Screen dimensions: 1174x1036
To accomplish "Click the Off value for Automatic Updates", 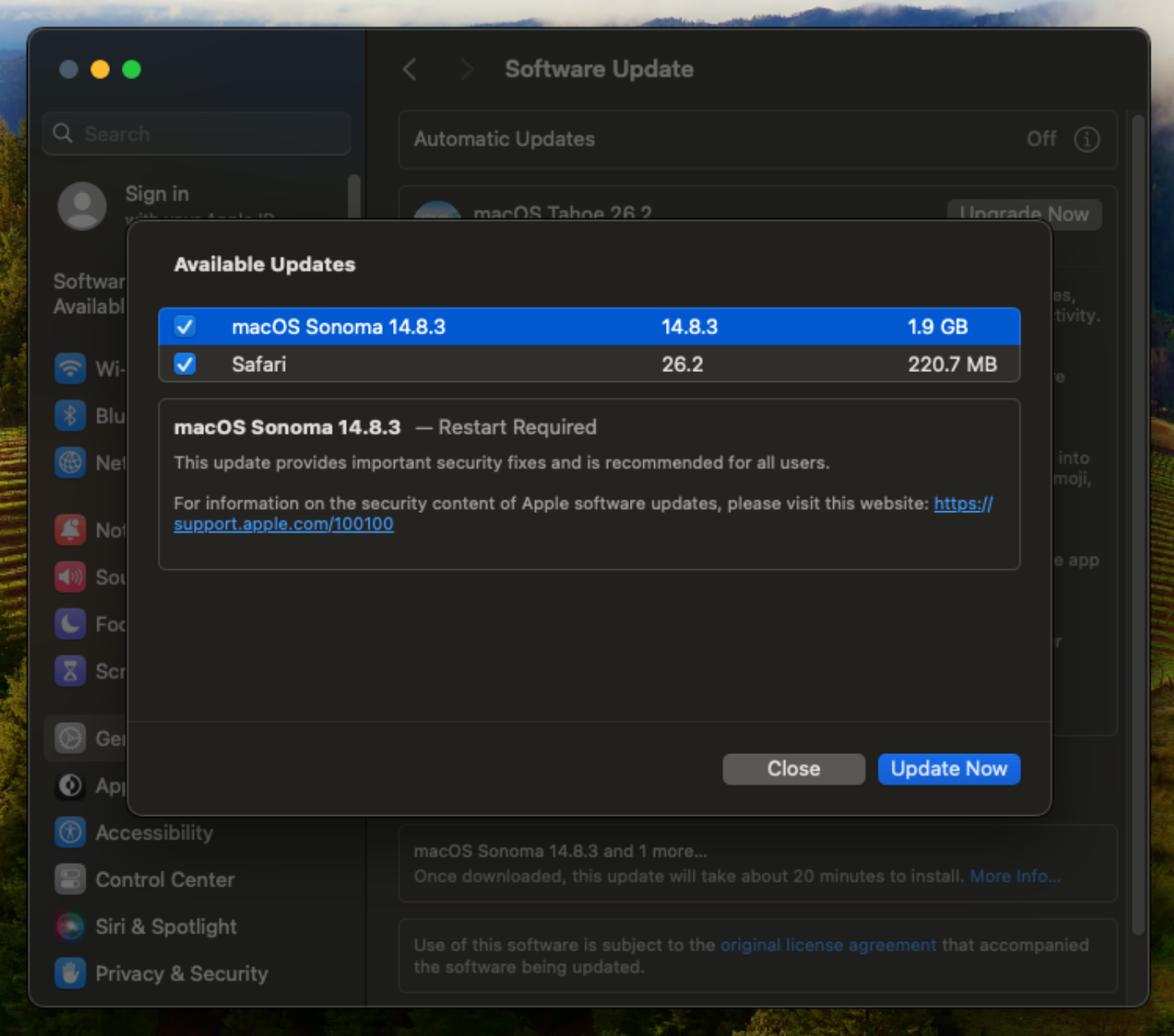I will click(1041, 139).
